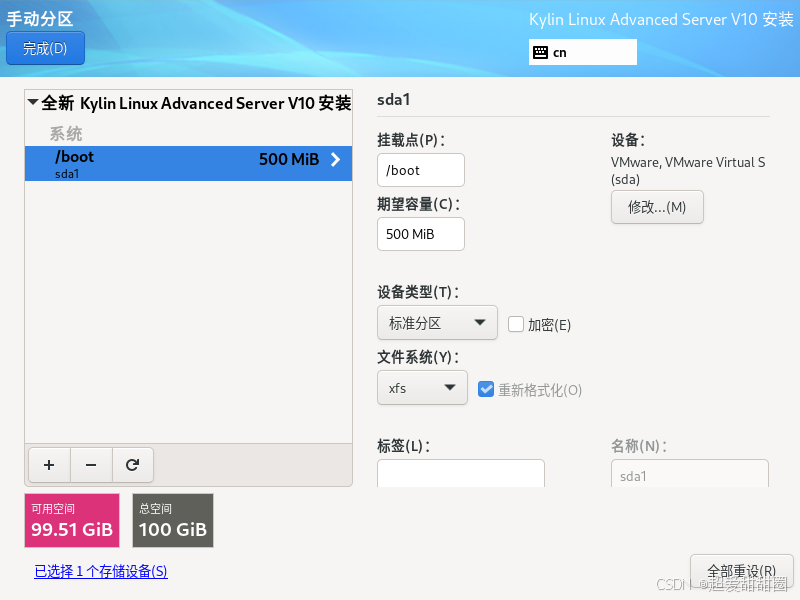Screen dimensions: 800x600
Task: Click the sda1 heading text
Action: coord(393,99)
